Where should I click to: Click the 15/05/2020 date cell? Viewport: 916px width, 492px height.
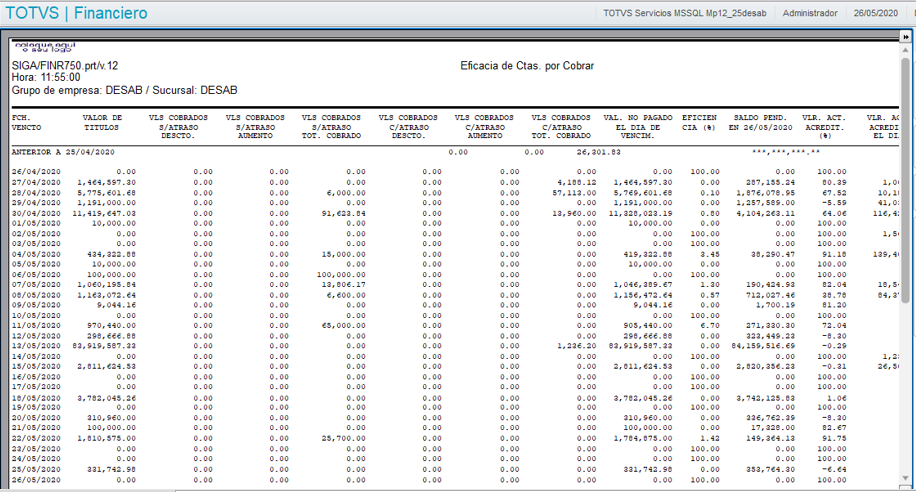tap(36, 366)
